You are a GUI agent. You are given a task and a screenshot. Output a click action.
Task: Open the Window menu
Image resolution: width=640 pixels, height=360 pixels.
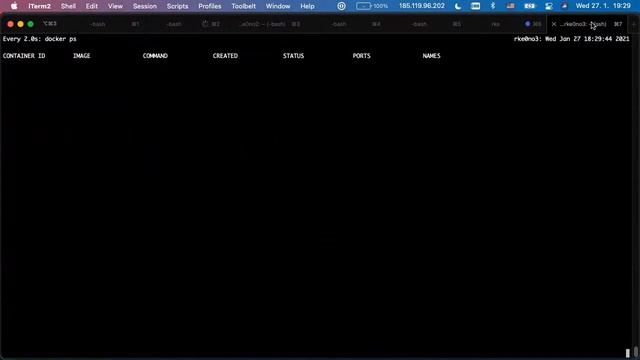(278, 6)
